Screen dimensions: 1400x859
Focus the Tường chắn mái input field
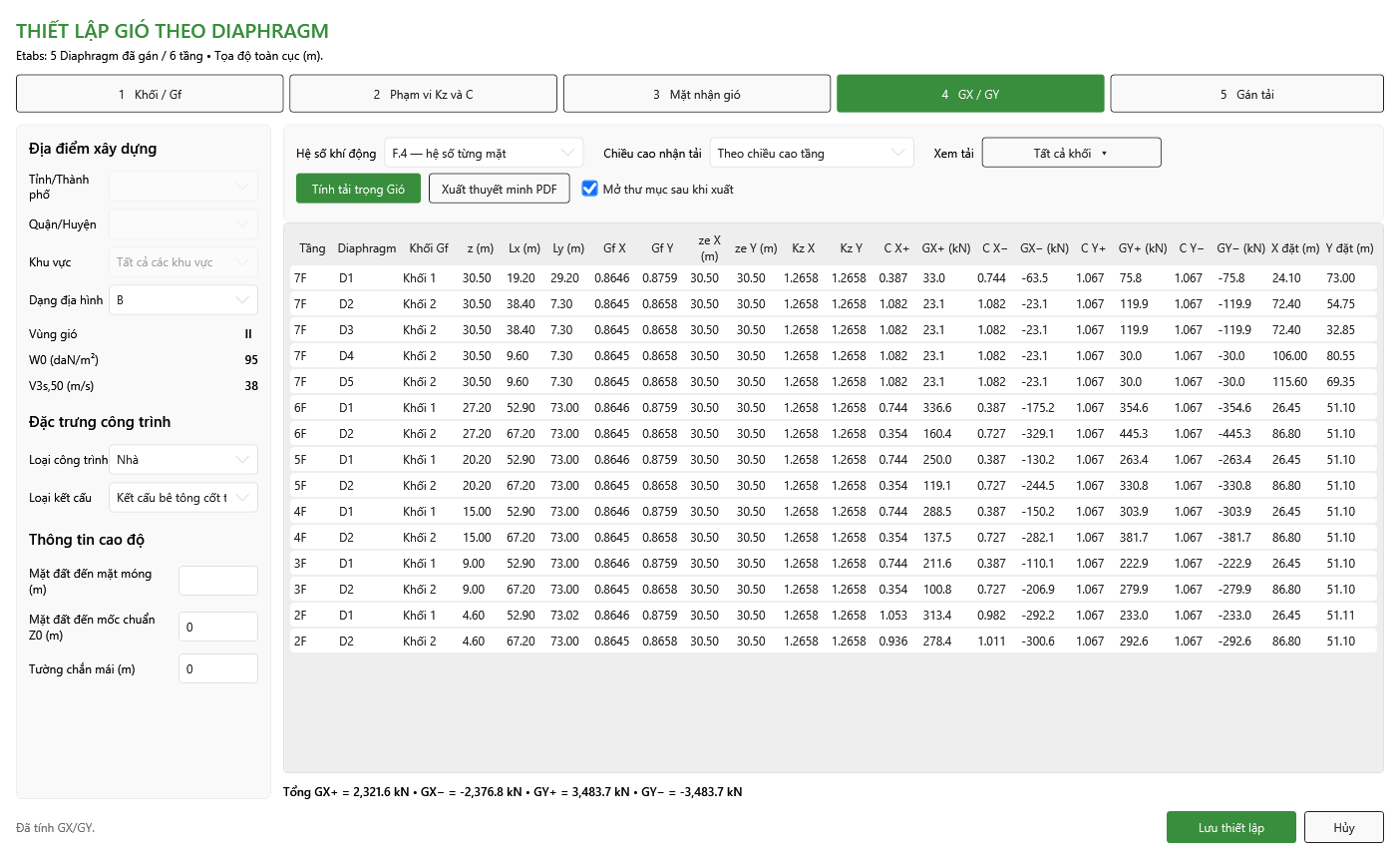click(218, 668)
